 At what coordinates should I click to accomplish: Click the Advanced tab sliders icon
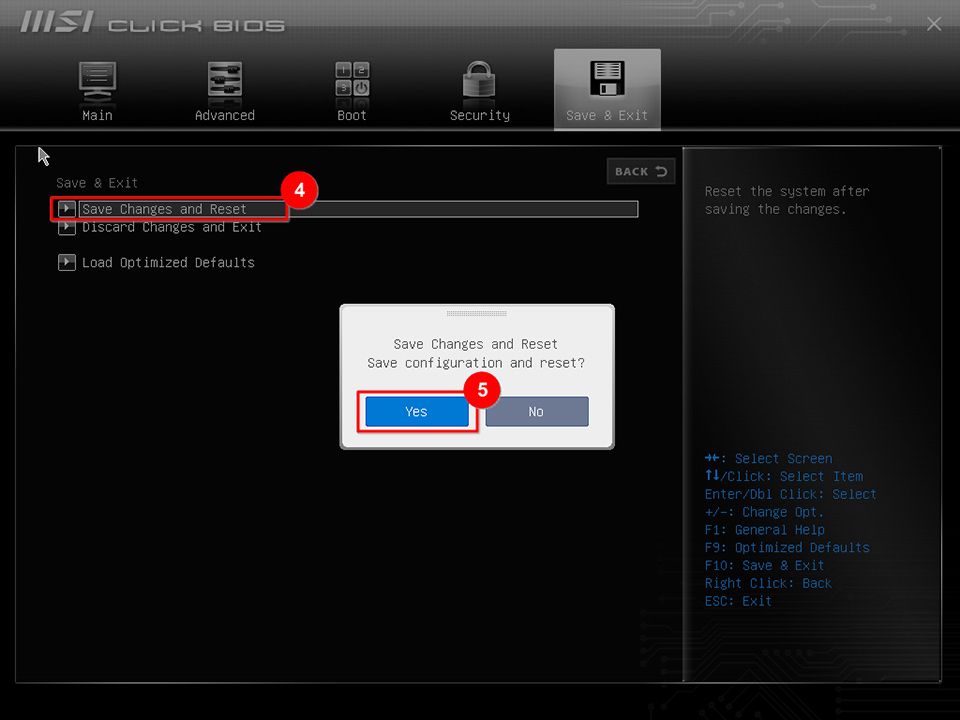224,80
